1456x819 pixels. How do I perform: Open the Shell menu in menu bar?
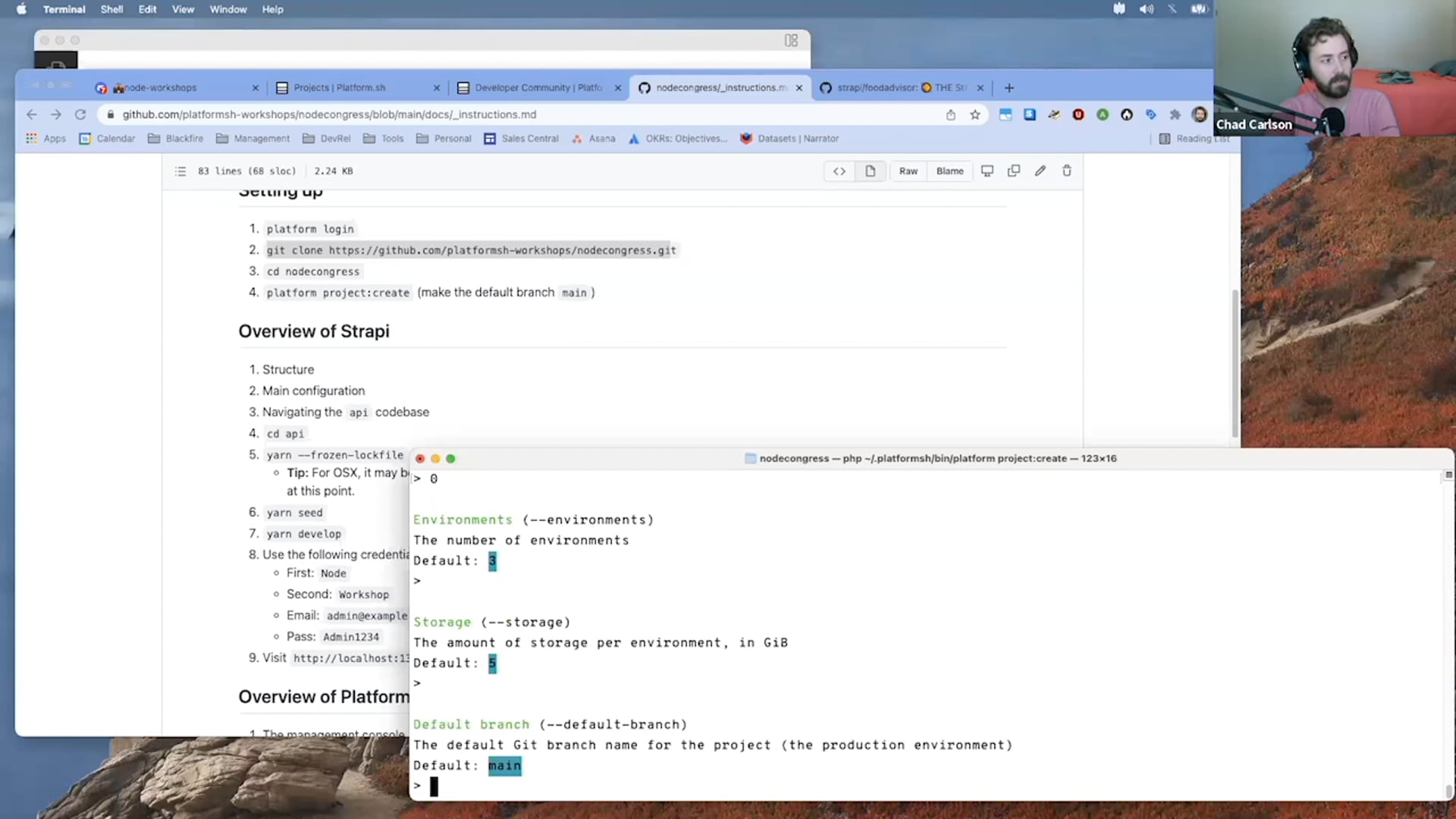[111, 9]
